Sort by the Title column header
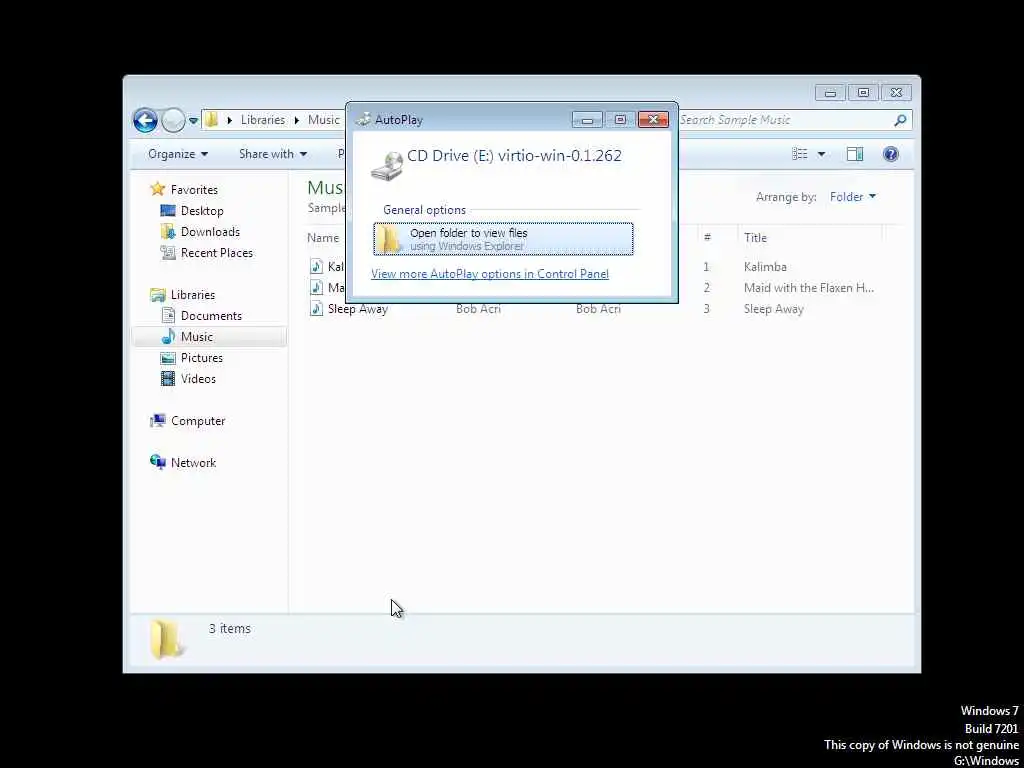 click(x=756, y=238)
